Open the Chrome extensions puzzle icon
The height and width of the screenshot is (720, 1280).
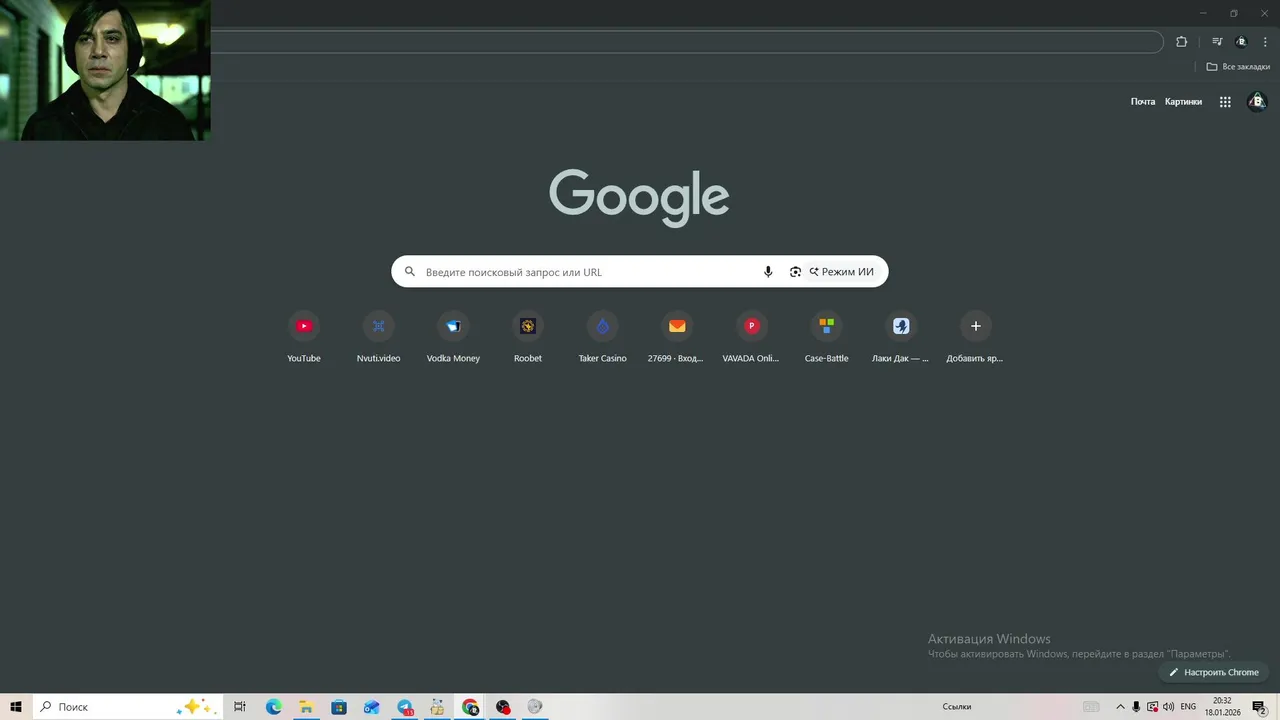[1181, 42]
